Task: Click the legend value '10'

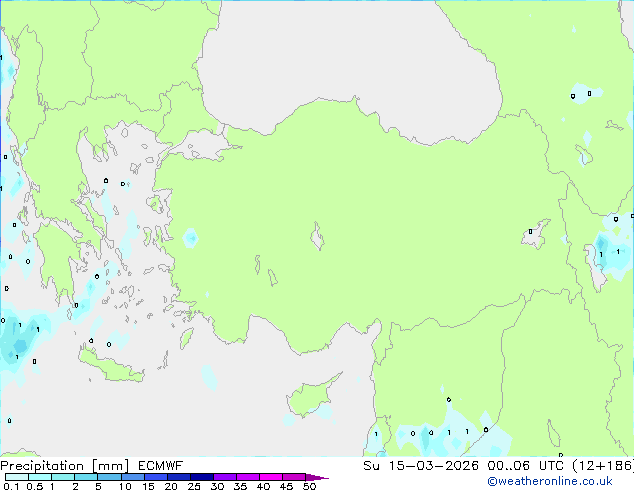Action: (x=125, y=486)
